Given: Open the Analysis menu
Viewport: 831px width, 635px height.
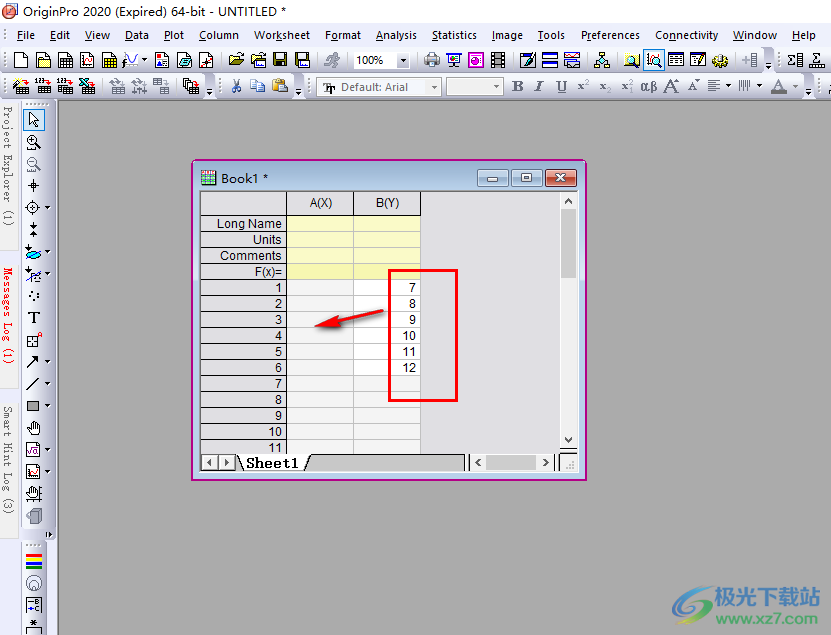Looking at the screenshot, I should click(396, 35).
